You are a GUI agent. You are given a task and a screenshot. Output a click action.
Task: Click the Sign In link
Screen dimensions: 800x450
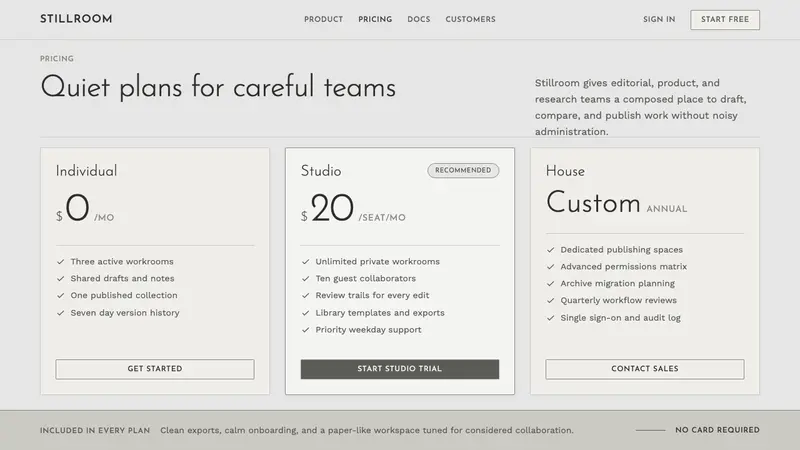tap(659, 19)
